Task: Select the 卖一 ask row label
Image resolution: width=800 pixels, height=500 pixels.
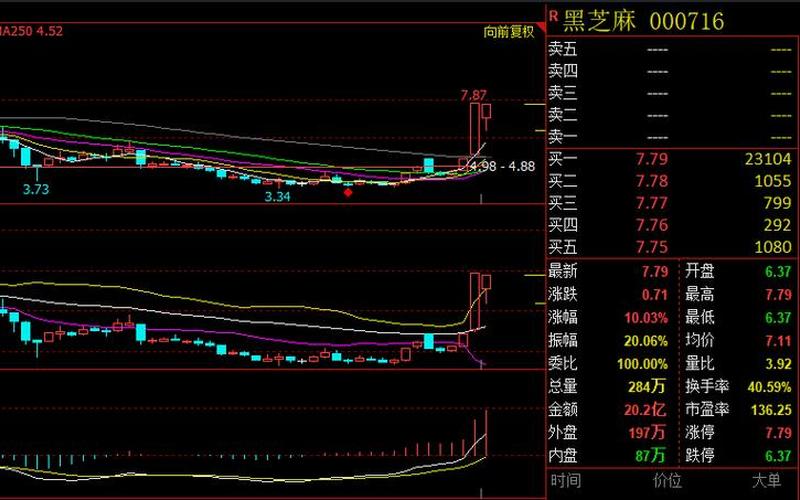Action: pos(563,137)
